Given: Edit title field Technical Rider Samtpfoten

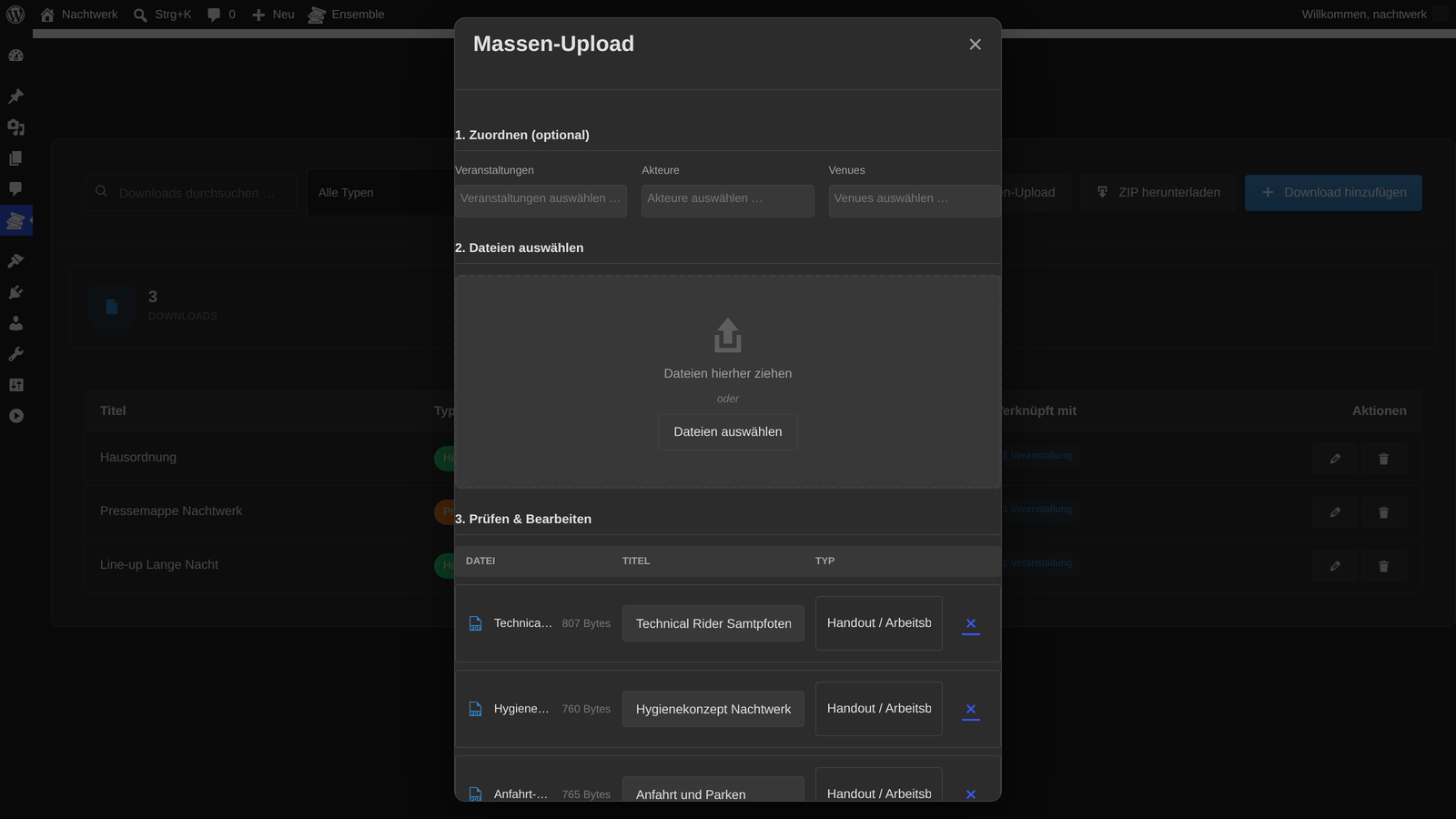Looking at the screenshot, I should pos(713,623).
